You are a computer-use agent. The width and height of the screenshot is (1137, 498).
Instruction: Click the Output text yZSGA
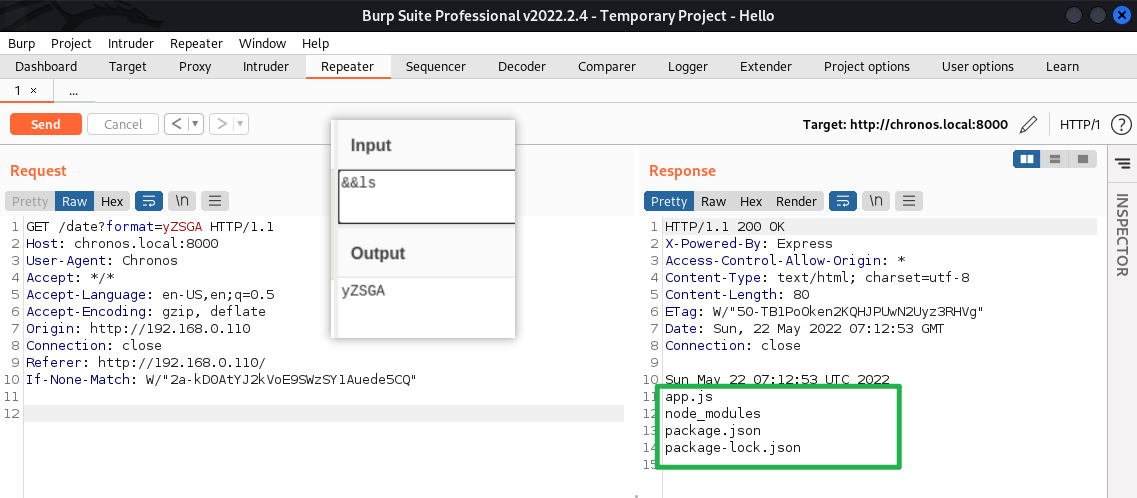(363, 291)
